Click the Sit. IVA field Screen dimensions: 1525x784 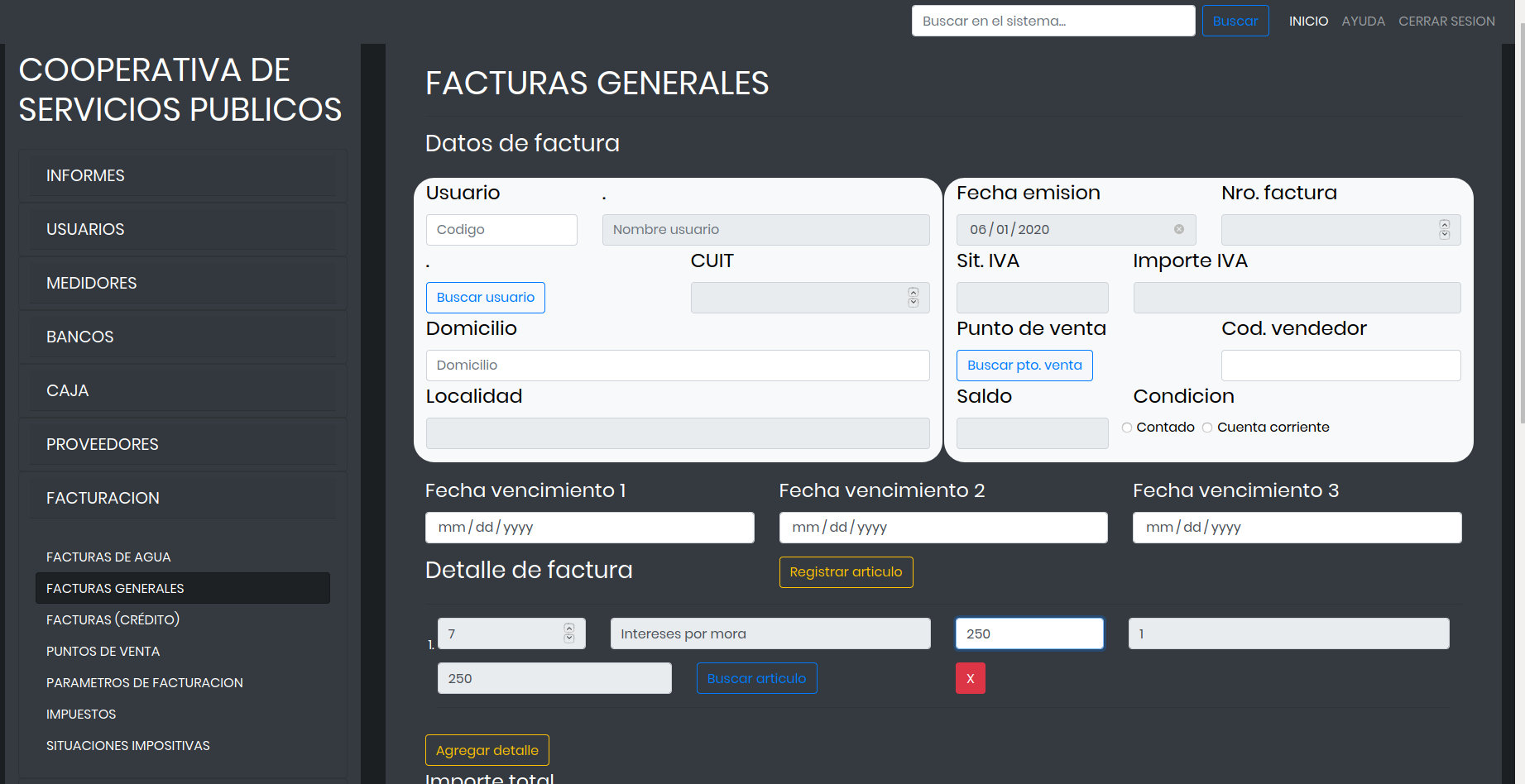coord(1033,298)
